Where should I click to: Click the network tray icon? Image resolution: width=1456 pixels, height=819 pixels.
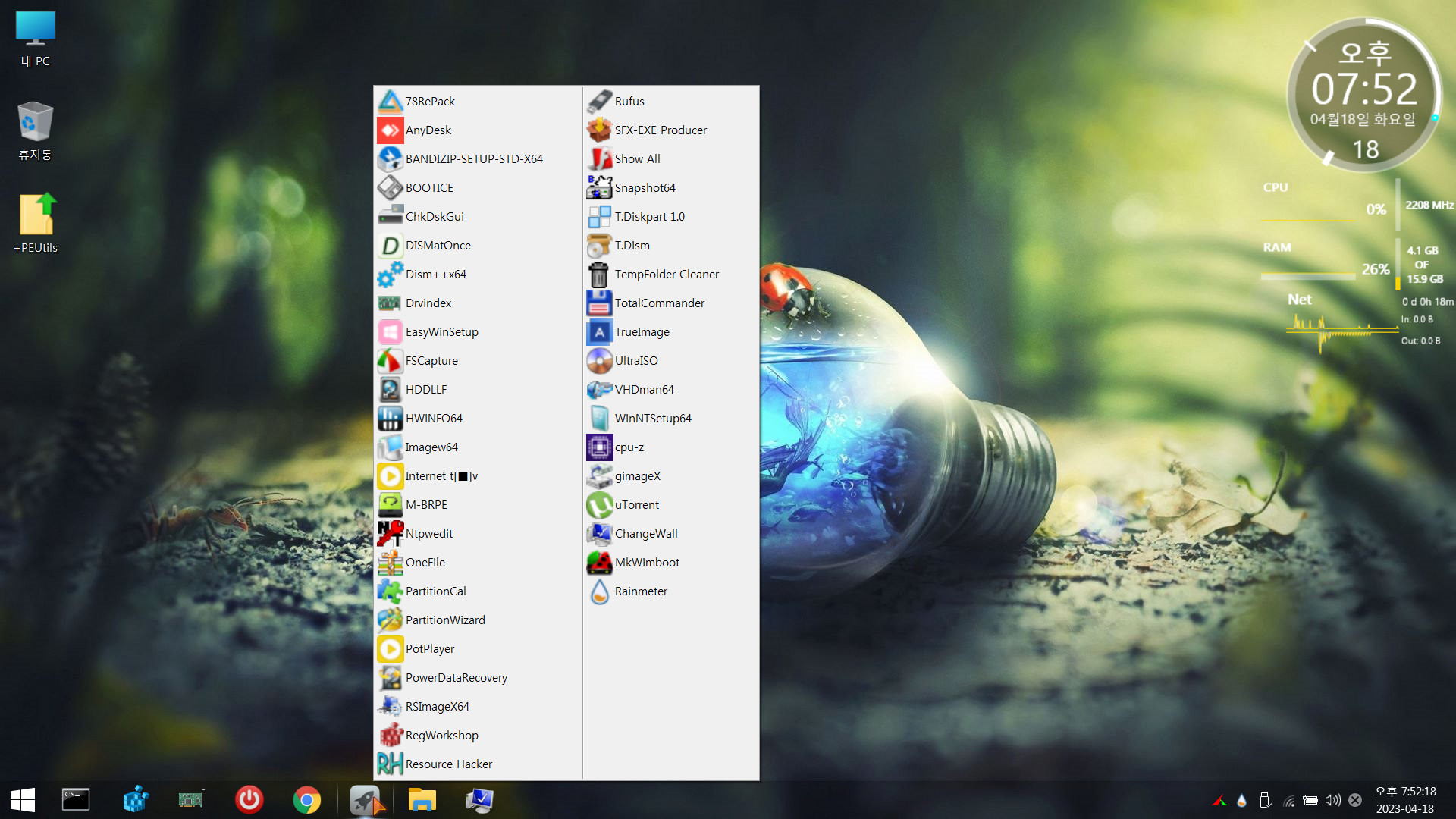click(1288, 800)
